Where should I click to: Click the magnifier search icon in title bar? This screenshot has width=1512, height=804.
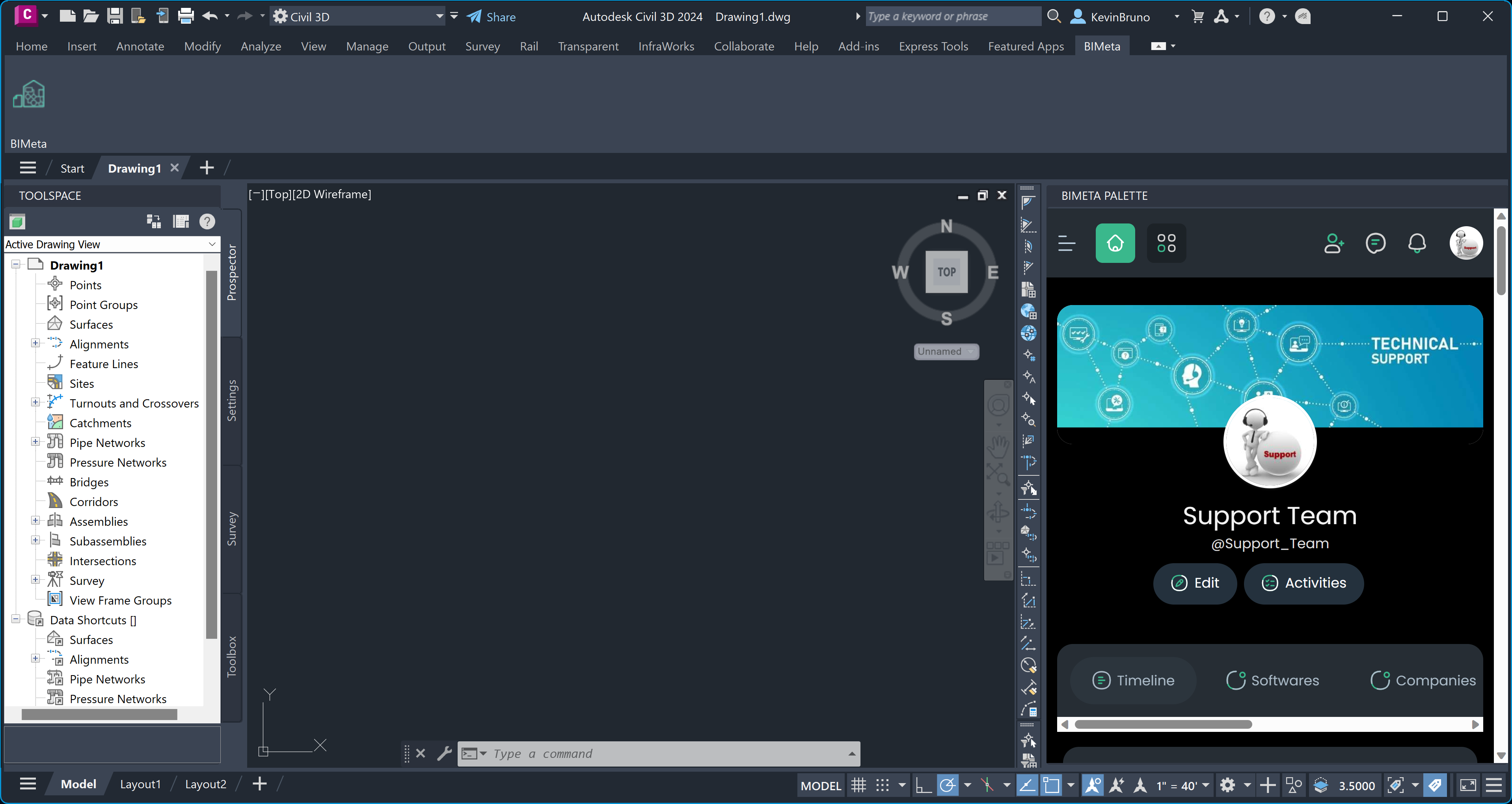coord(1054,17)
